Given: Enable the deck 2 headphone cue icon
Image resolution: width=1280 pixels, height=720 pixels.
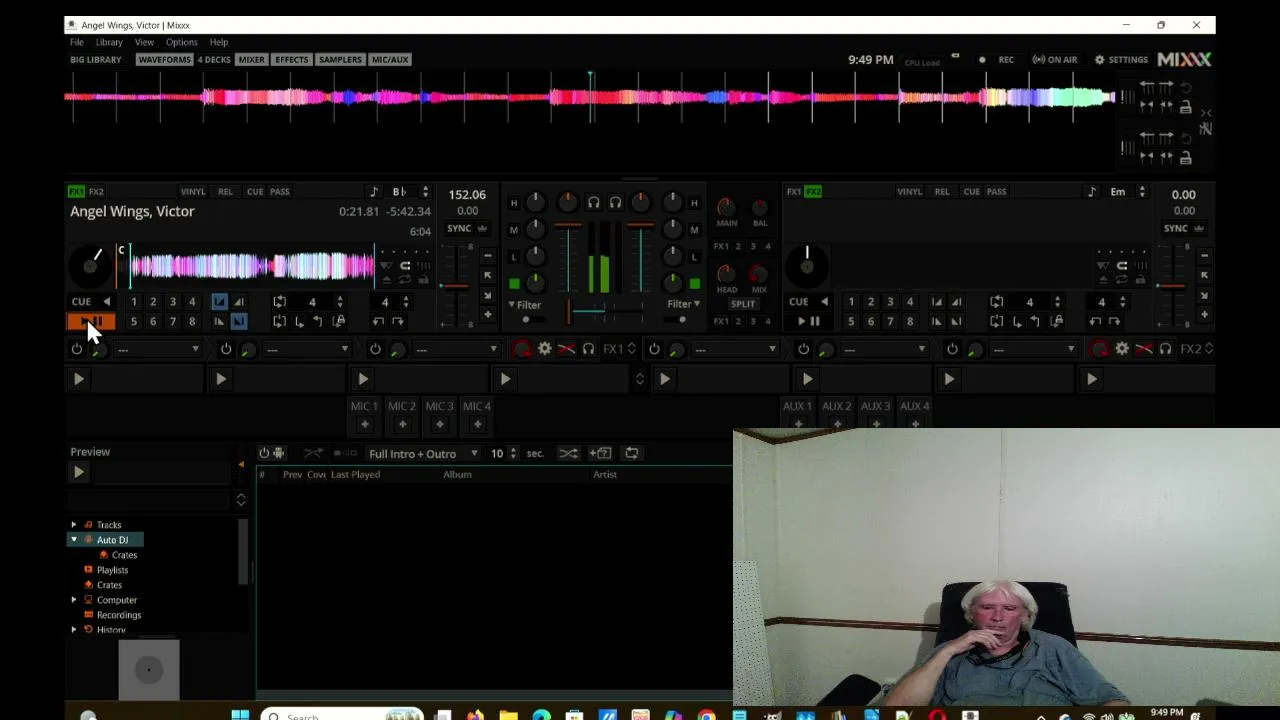Looking at the screenshot, I should (x=615, y=203).
